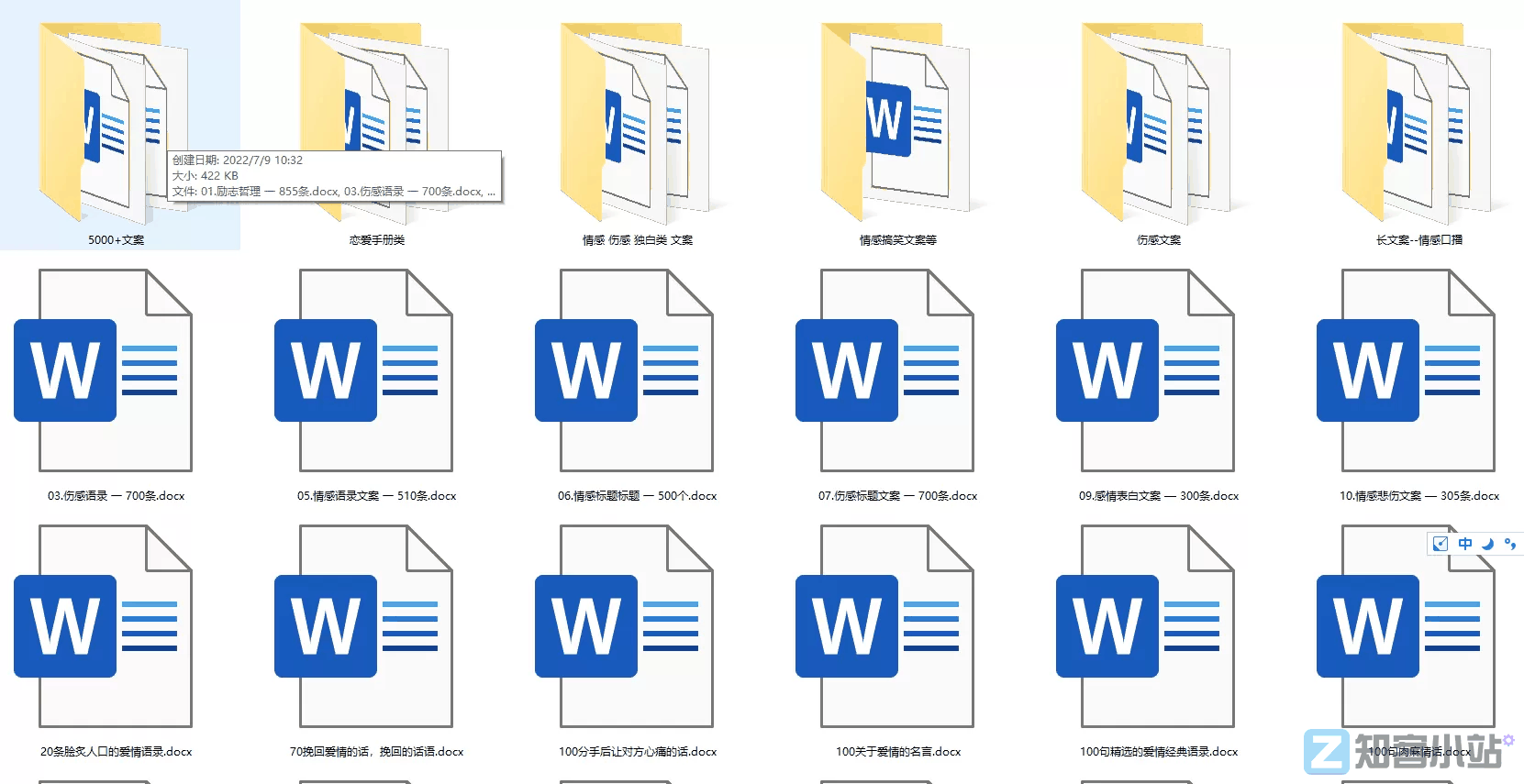Click file name 70挽回爱情的话，挽回的话语.docx

[377, 752]
